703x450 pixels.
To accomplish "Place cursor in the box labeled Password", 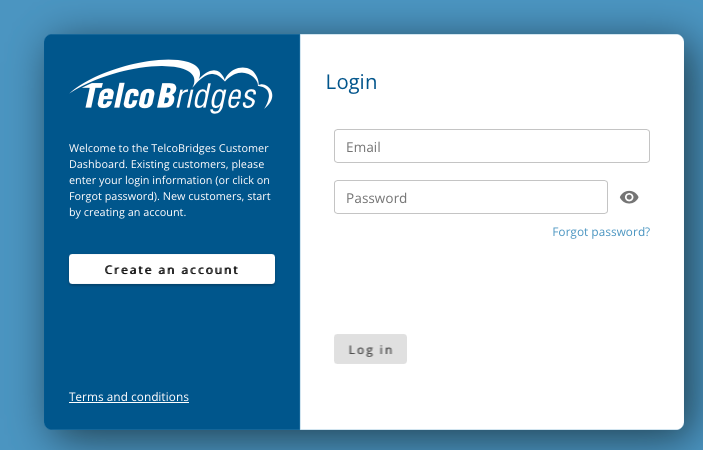I will (x=471, y=197).
